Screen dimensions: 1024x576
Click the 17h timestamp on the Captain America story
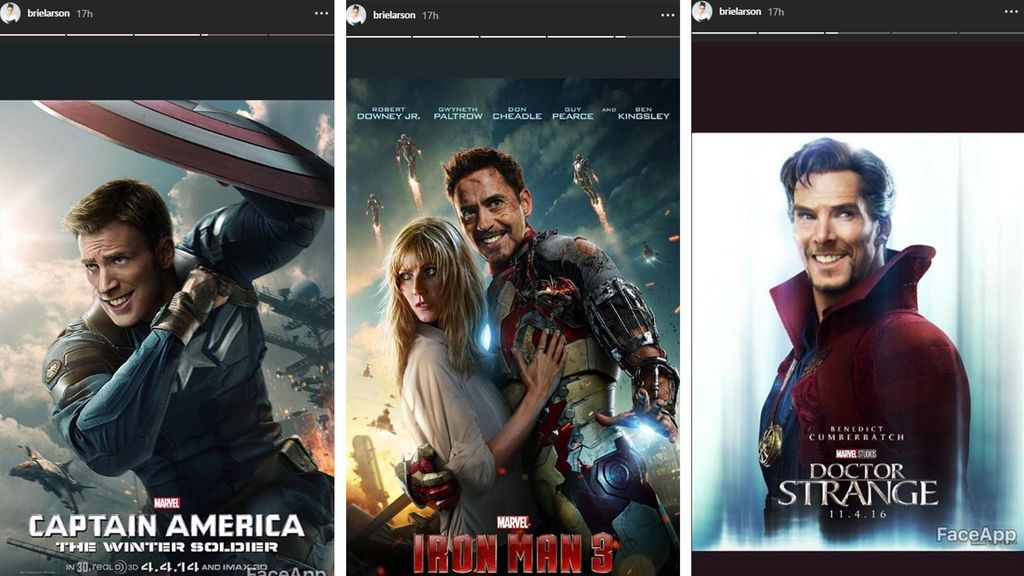(x=84, y=13)
